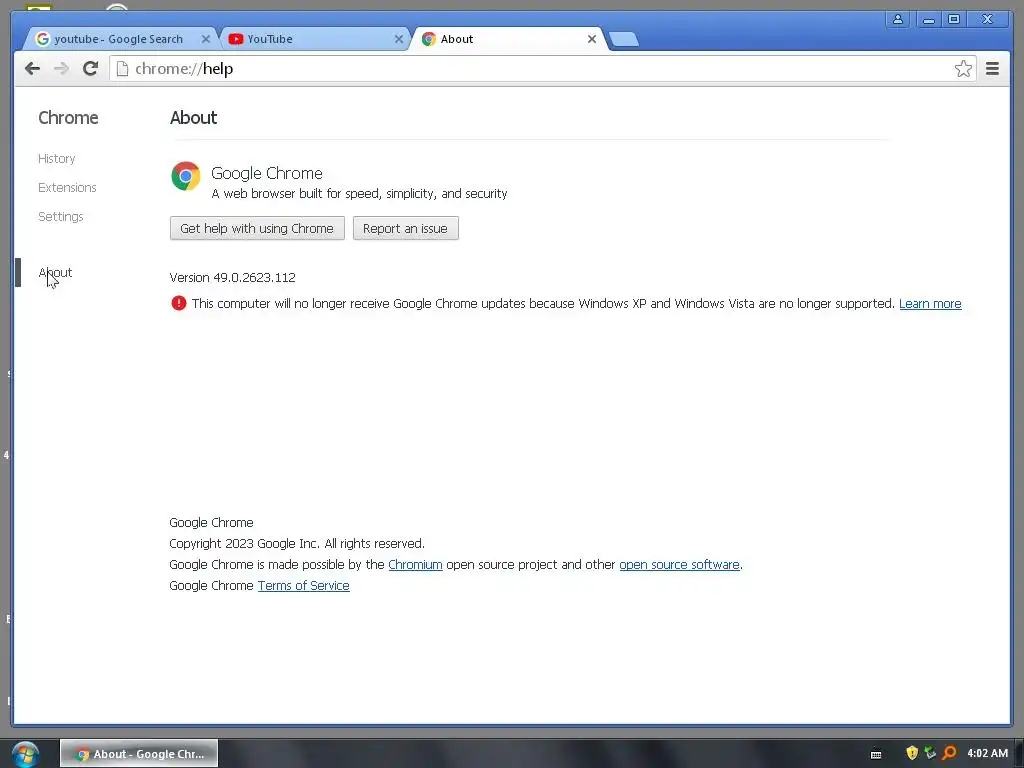Viewport: 1024px width, 768px height.
Task: Open the Terms of Service link
Action: coord(304,586)
